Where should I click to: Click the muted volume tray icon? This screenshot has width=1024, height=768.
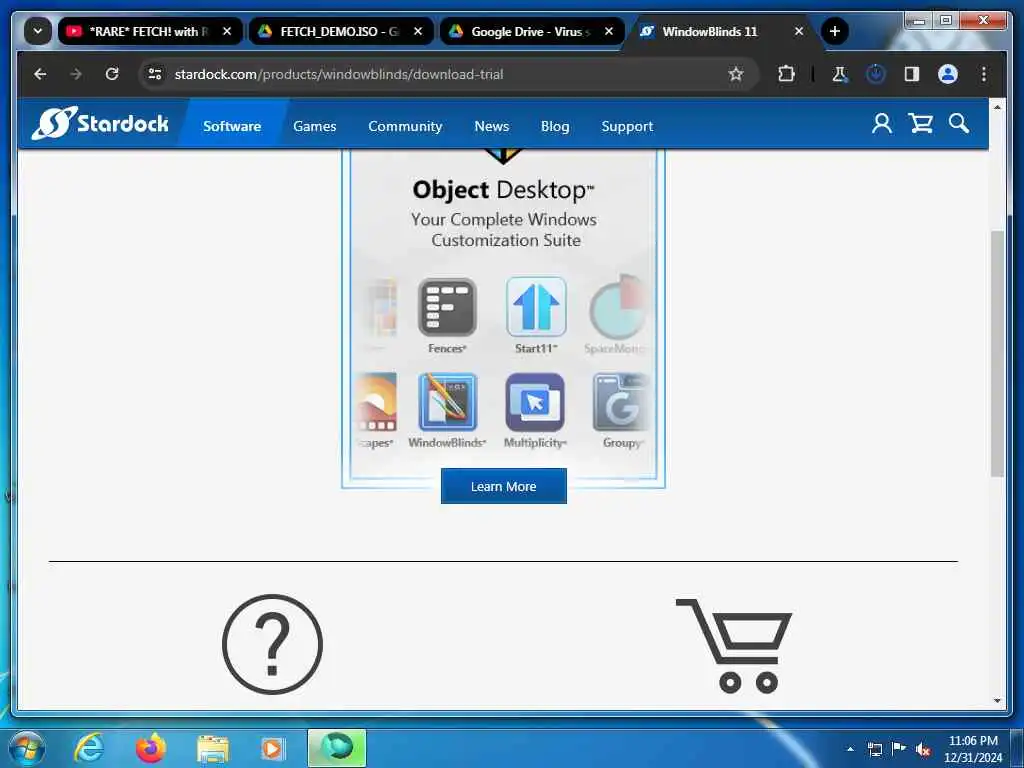(923, 749)
